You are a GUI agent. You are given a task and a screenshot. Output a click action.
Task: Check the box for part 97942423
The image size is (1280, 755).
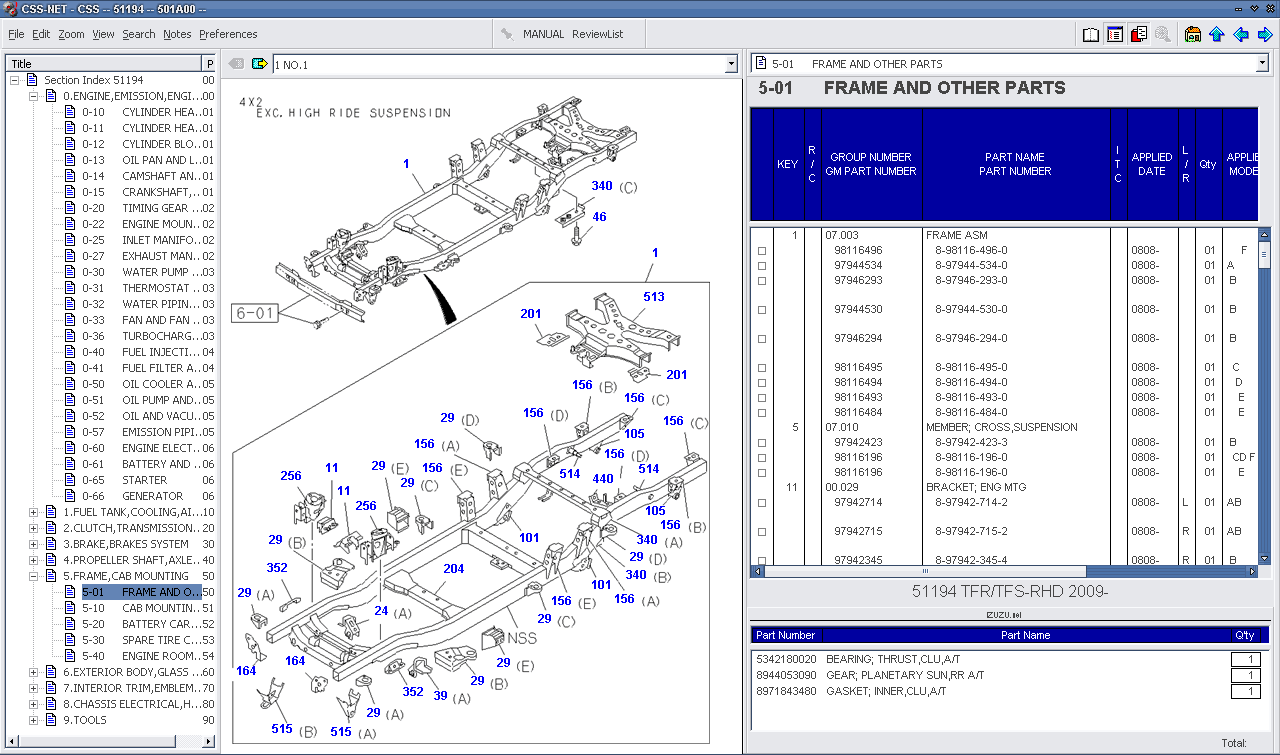point(762,441)
